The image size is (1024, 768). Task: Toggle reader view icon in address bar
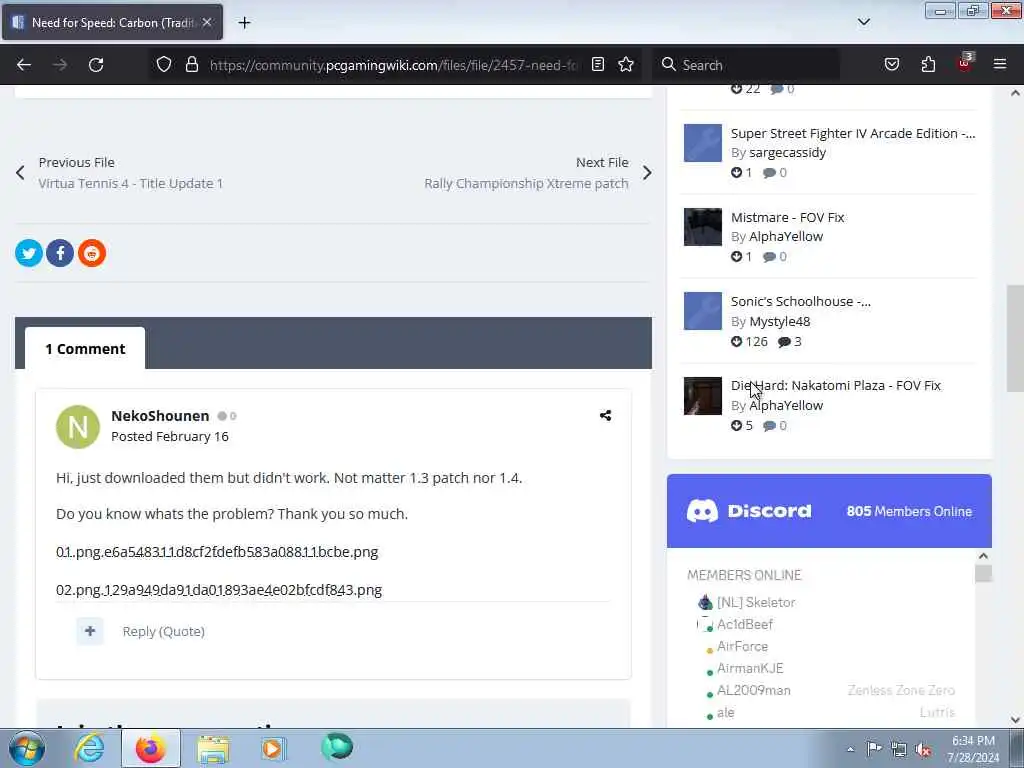(598, 64)
